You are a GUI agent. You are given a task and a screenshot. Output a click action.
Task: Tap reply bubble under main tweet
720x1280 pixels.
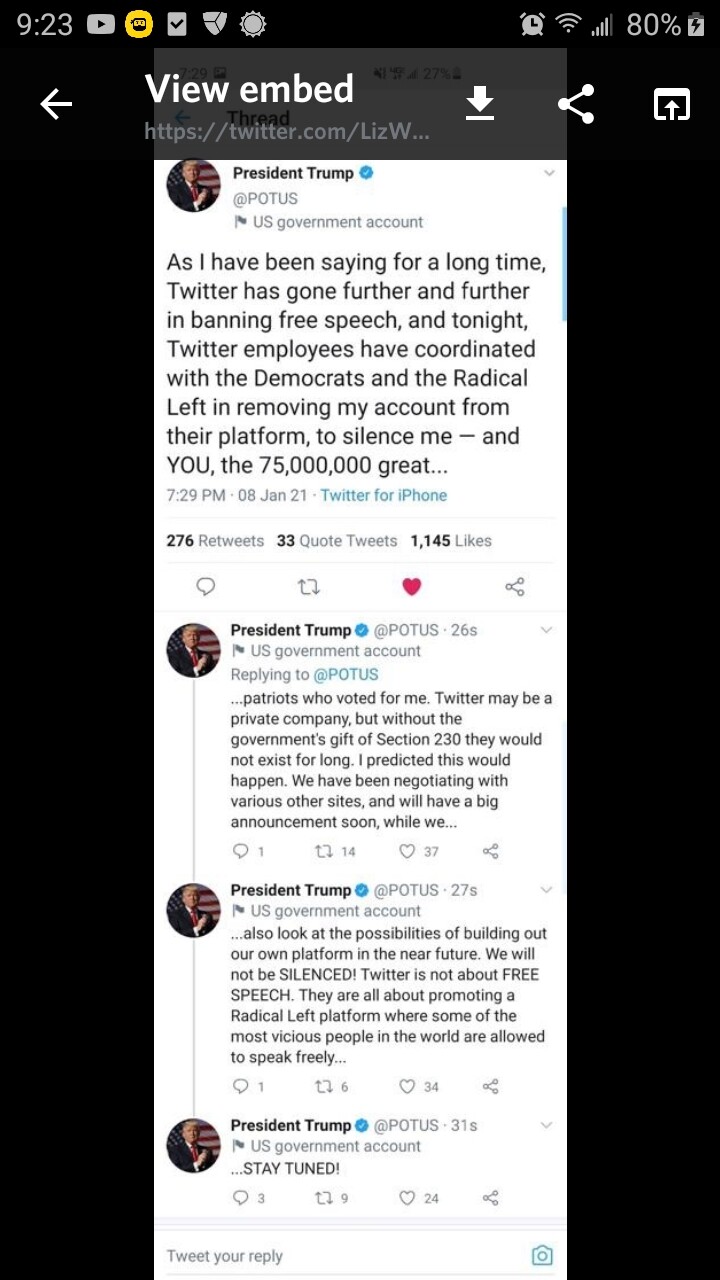tap(206, 587)
